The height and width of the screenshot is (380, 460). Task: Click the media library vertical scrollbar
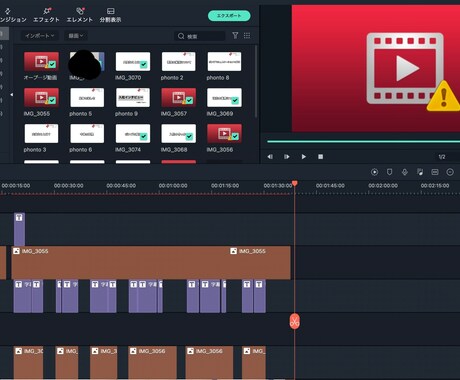[x=256, y=82]
